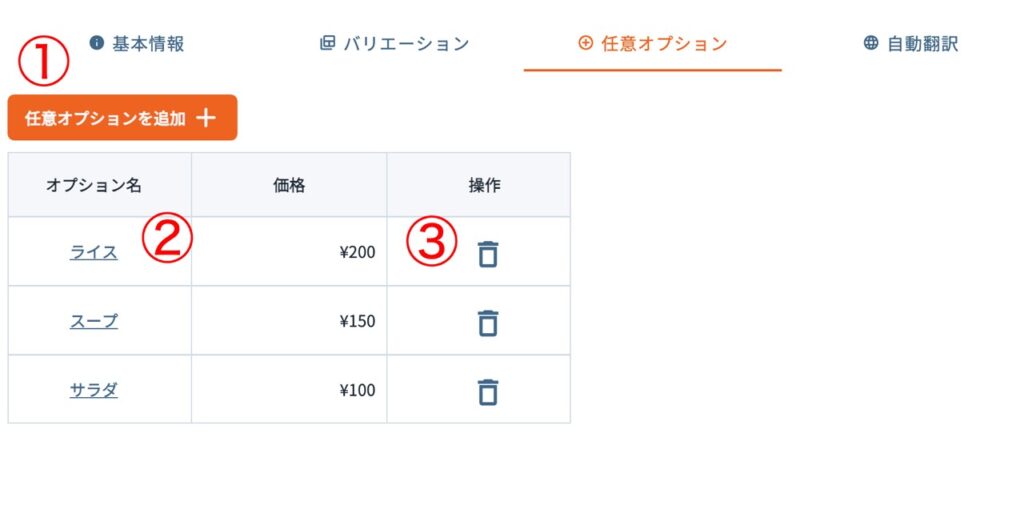Click the circled plus icon of 任意オプション
The image size is (1024, 506).
586,43
